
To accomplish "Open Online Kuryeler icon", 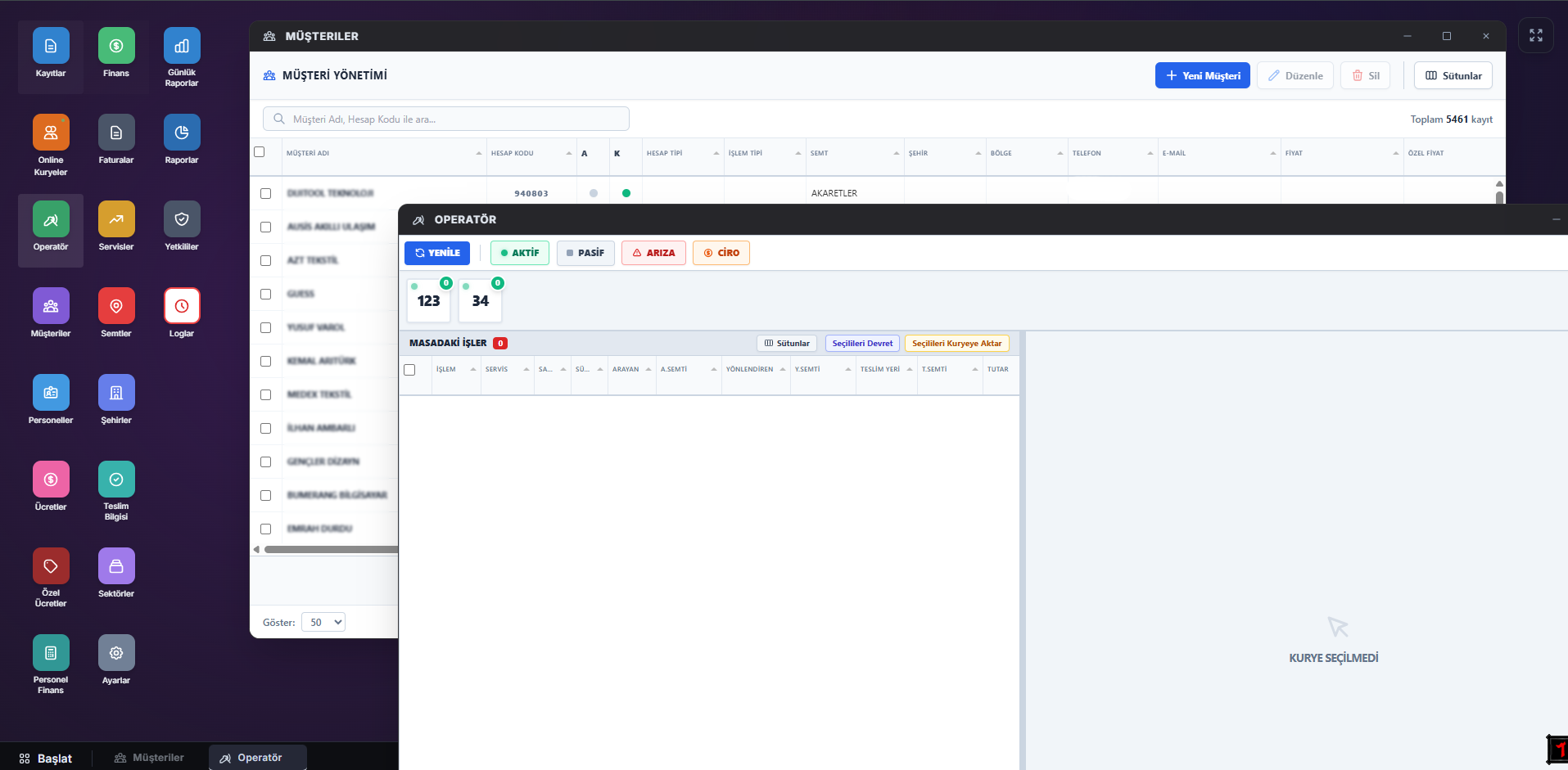I will click(x=51, y=133).
